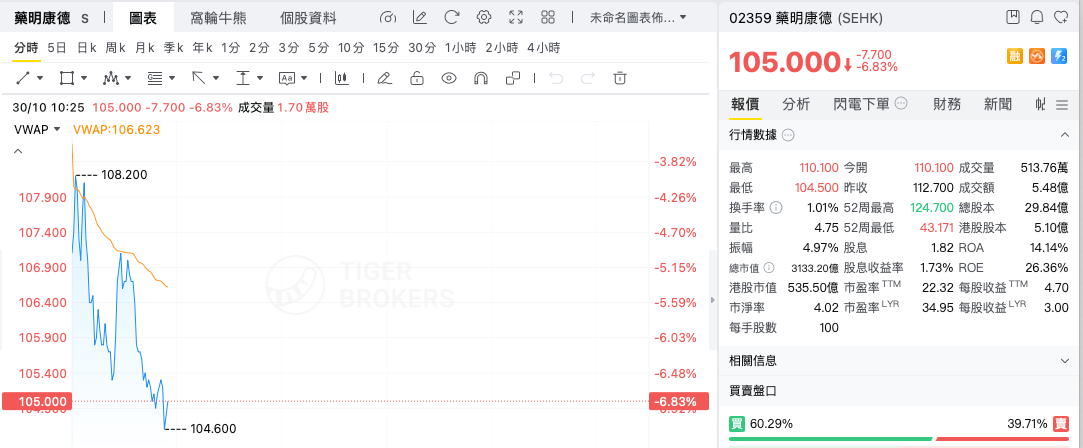Click the clone drawings icon

tap(513, 78)
